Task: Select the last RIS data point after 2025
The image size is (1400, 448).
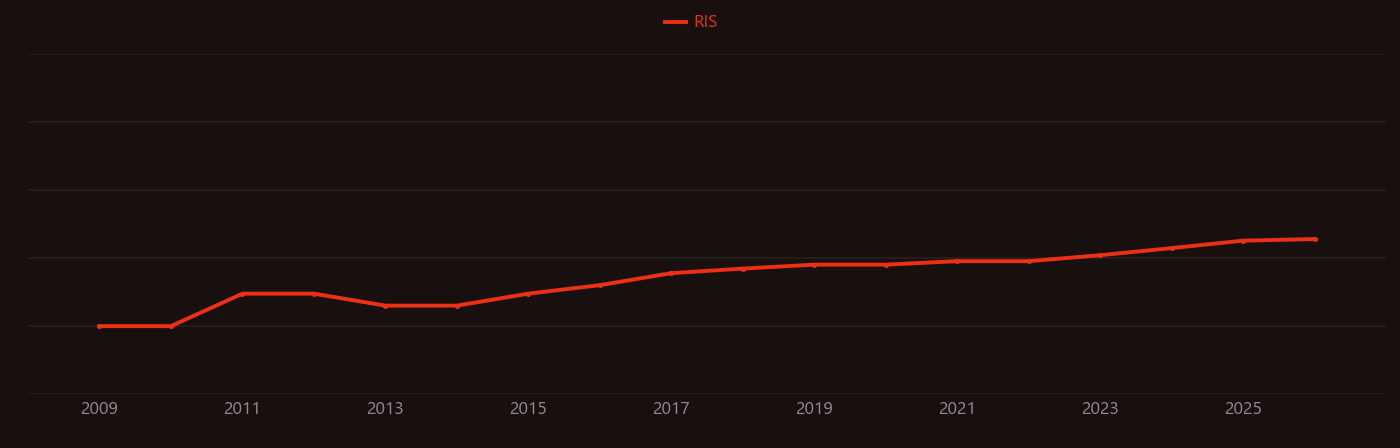Action: coord(1315,239)
